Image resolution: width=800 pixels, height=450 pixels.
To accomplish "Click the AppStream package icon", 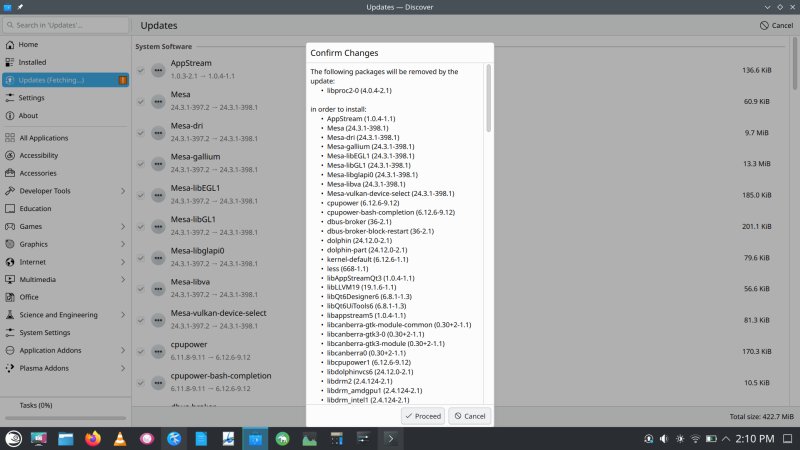I will [158, 70].
